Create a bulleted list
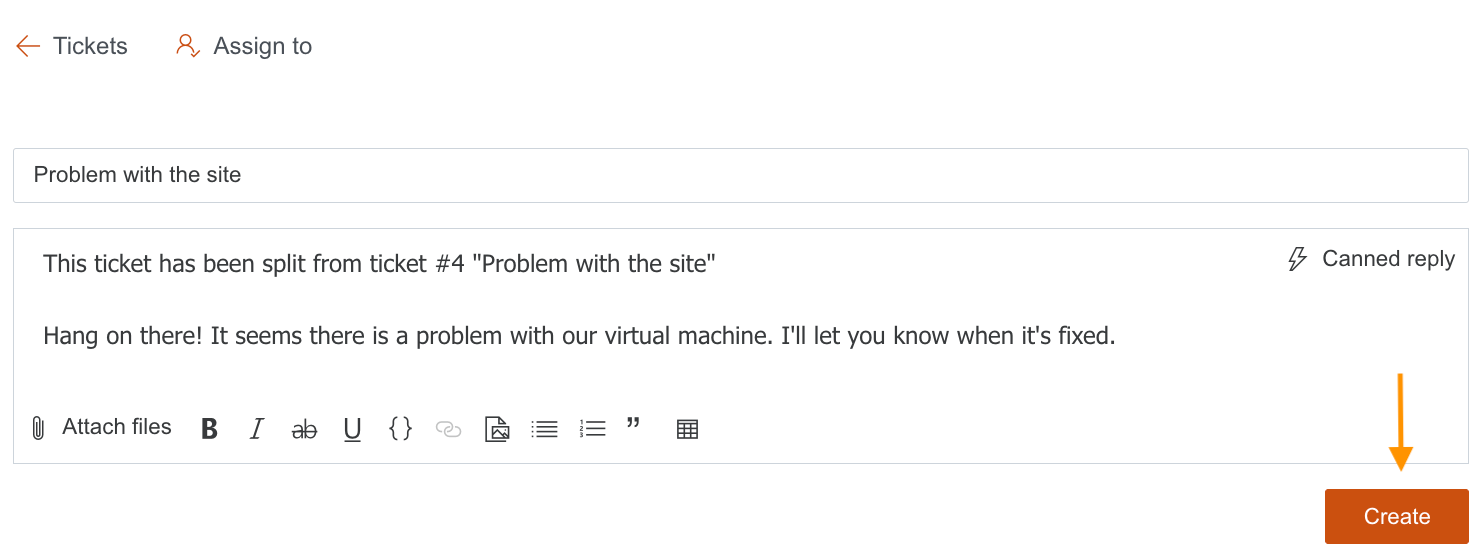This screenshot has height=559, width=1481. (x=545, y=429)
